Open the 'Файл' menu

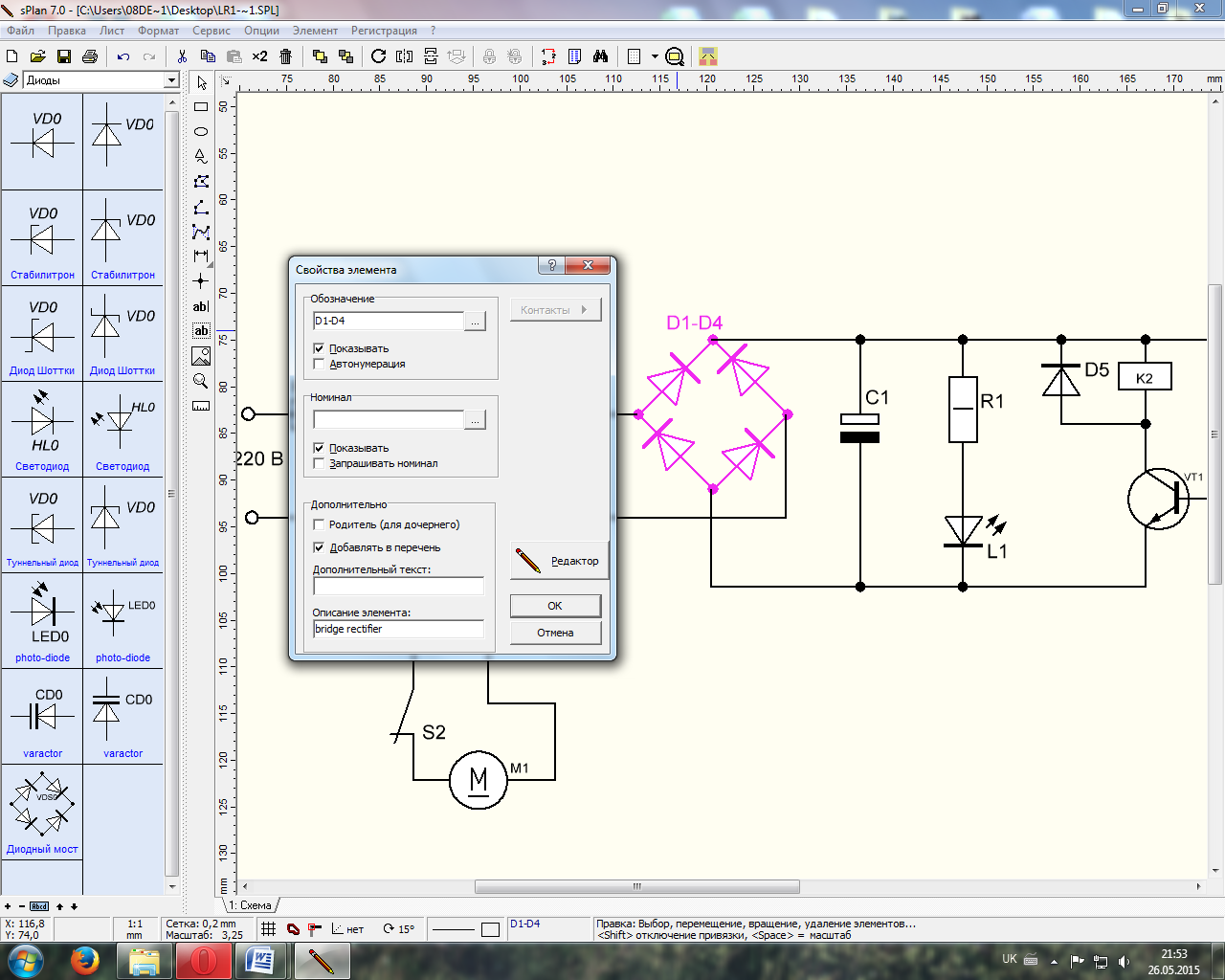pos(20,31)
